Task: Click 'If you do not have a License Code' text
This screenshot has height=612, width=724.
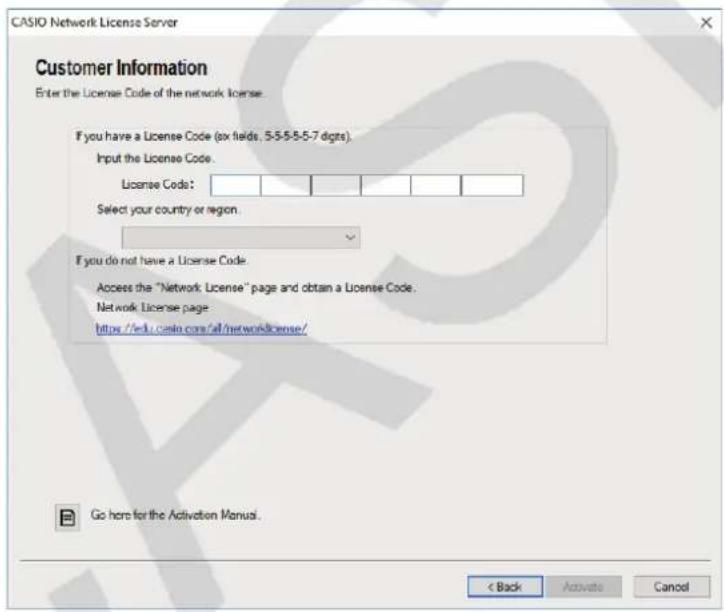Action: [x=162, y=261]
